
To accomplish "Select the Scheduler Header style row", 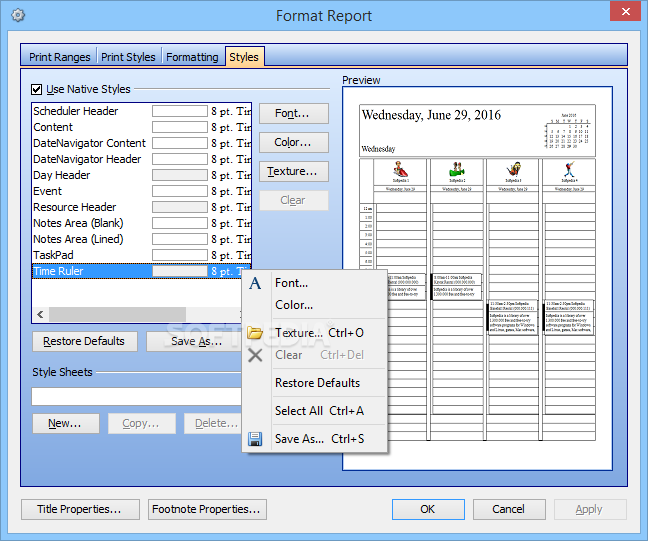I will click(141, 111).
